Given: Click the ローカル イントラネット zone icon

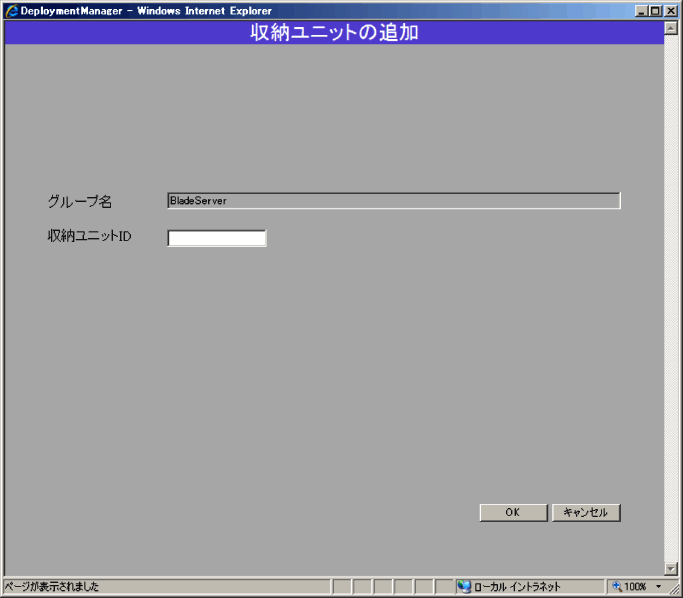Looking at the screenshot, I should tap(464, 587).
